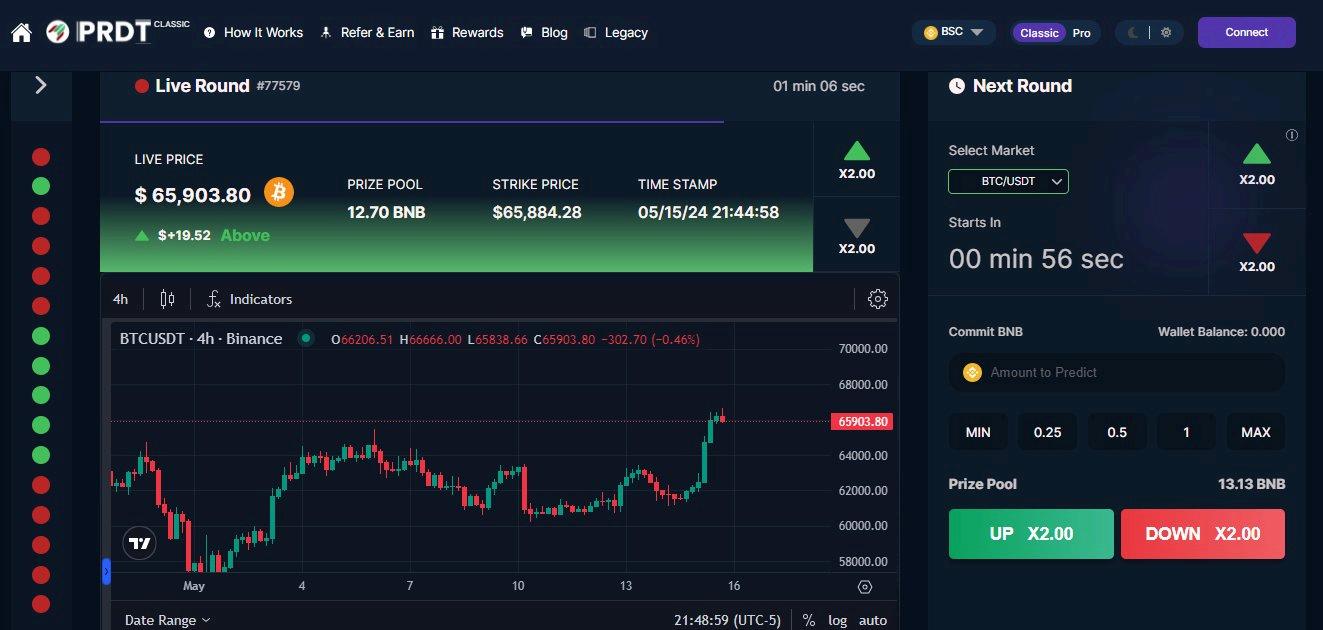Set commit amount to MIN

(978, 432)
